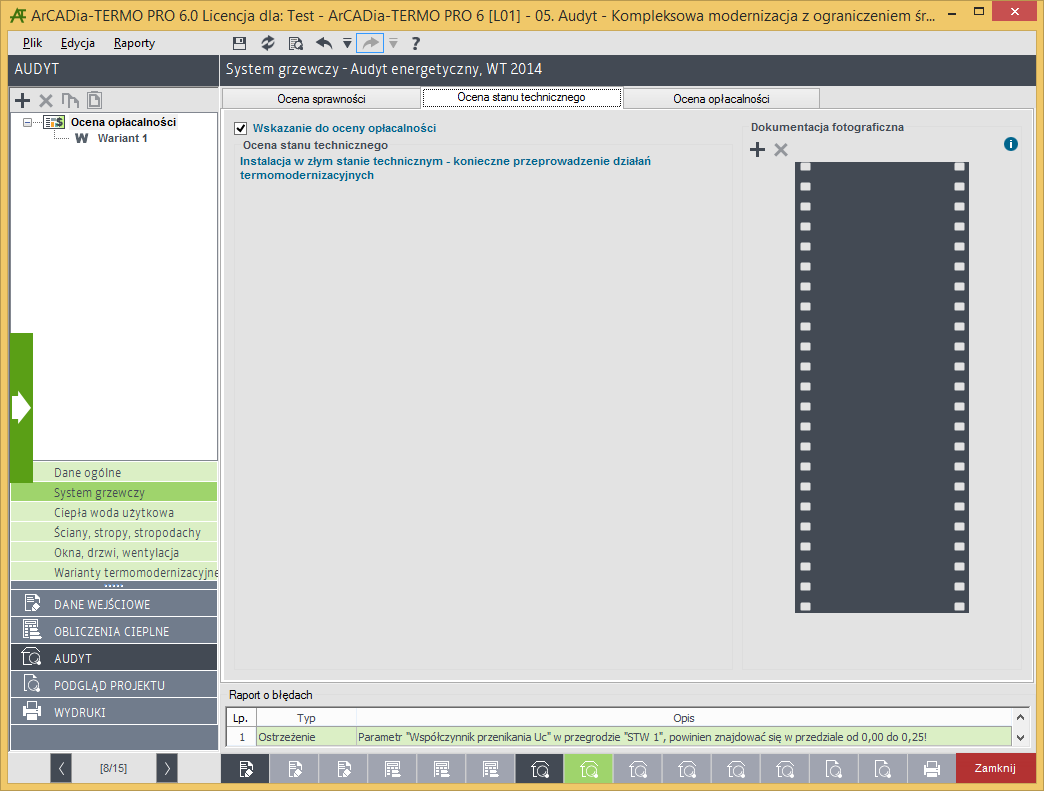Open the Edycja menu
This screenshot has width=1044, height=791.
pos(78,43)
